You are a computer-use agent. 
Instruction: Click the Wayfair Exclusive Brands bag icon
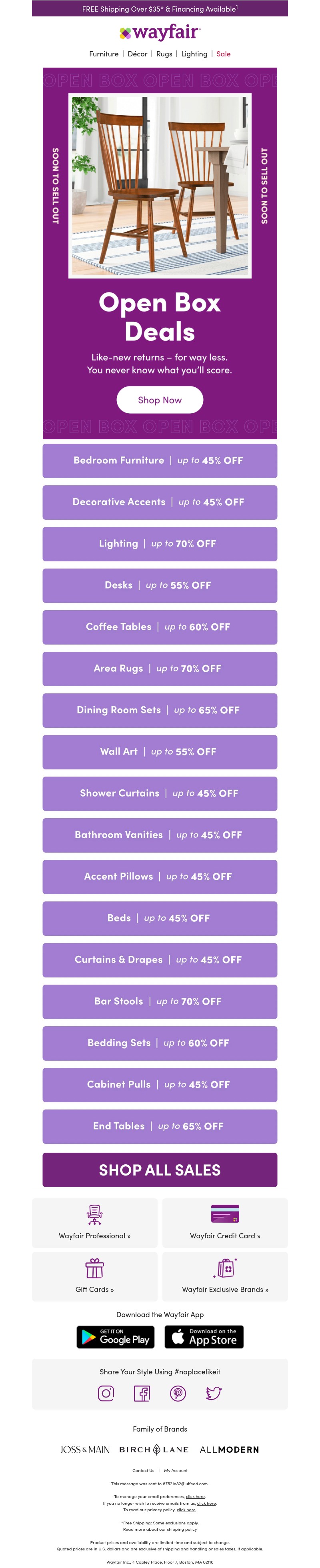point(225,1267)
